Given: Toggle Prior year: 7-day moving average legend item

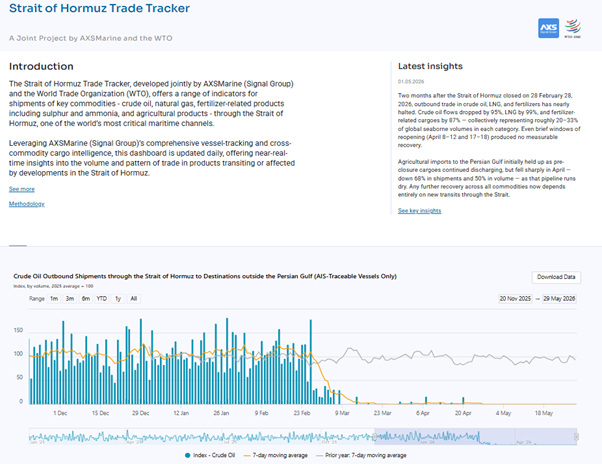Looking at the screenshot, I should pyautogui.click(x=361, y=455).
